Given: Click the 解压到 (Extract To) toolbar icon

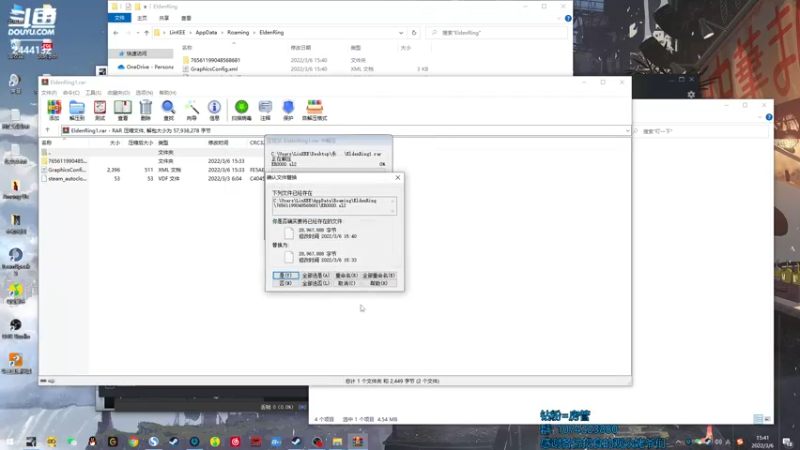Looking at the screenshot, I should [x=77, y=110].
